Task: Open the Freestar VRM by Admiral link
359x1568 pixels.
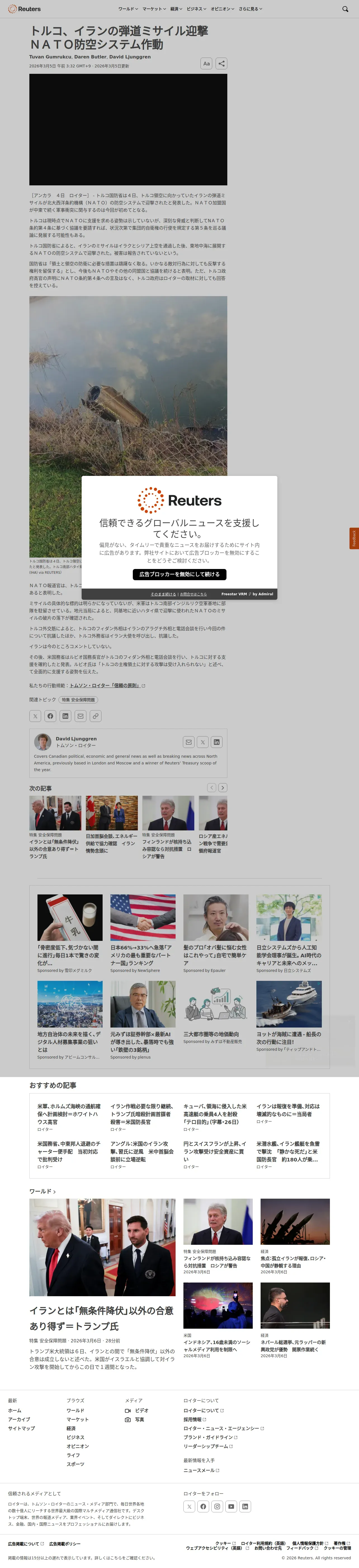Action: pos(247,594)
